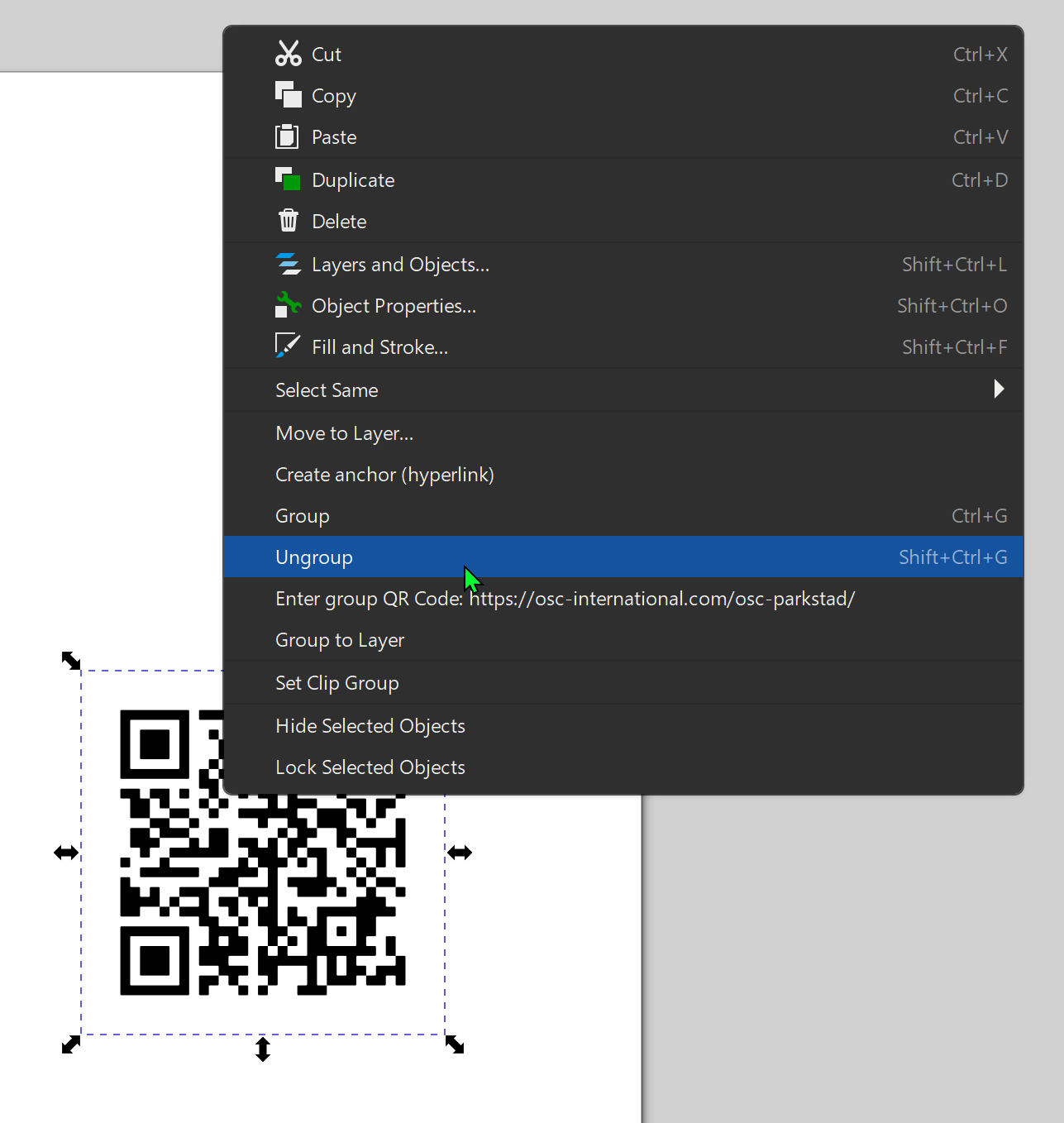
Task: Click the Select Same right-arrow chevron
Action: (999, 389)
